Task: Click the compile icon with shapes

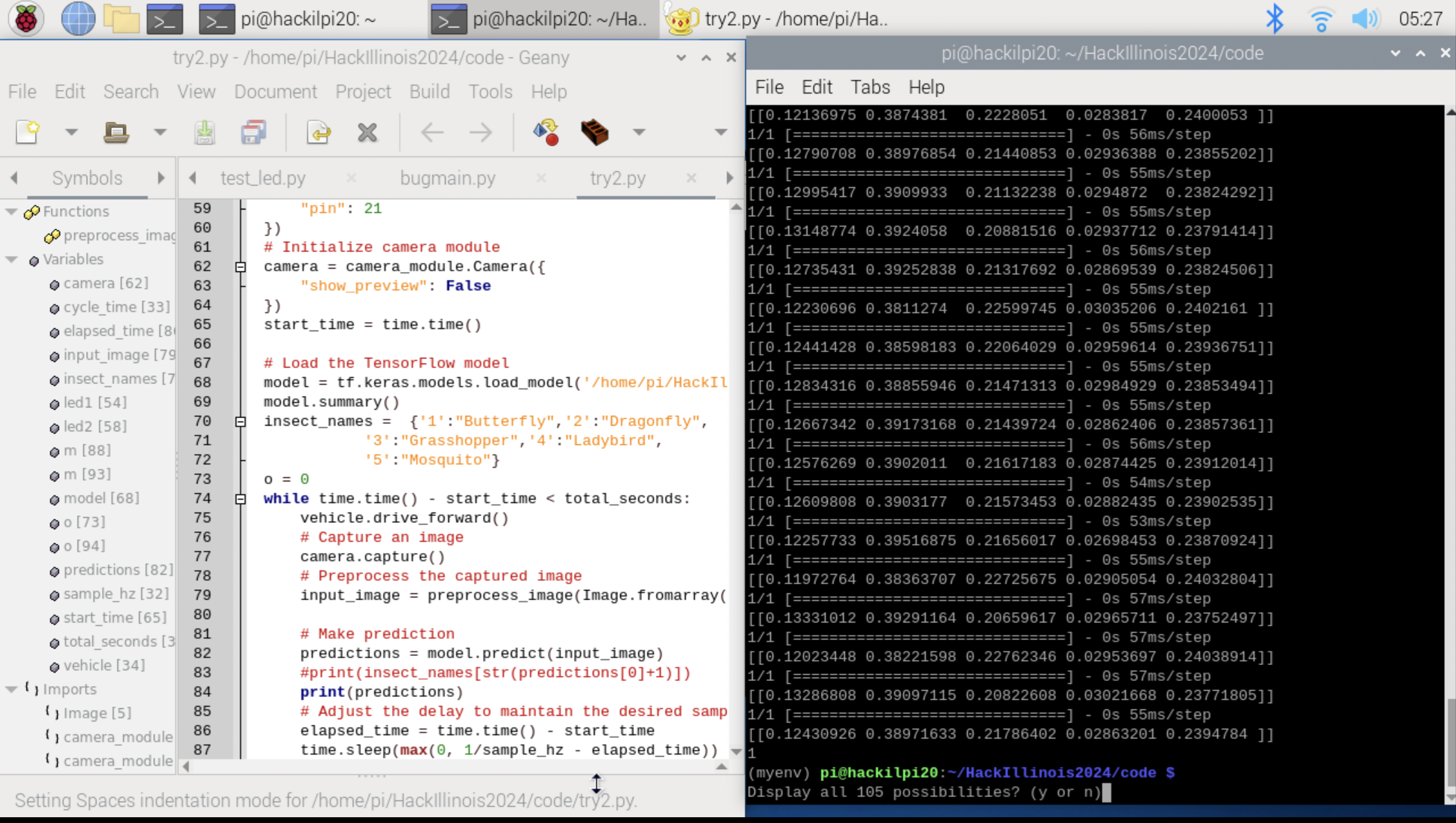Action: point(546,132)
